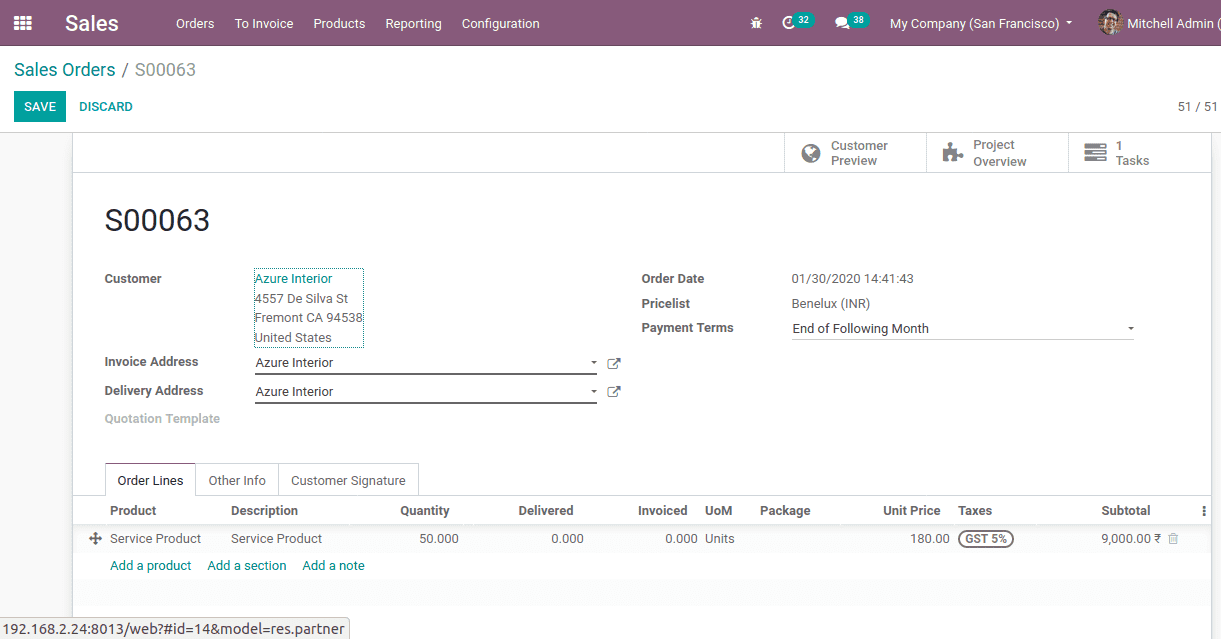Screen dimensions: 1221x639
Task: Open optional columns kebab menu
Action: pos(1203,511)
